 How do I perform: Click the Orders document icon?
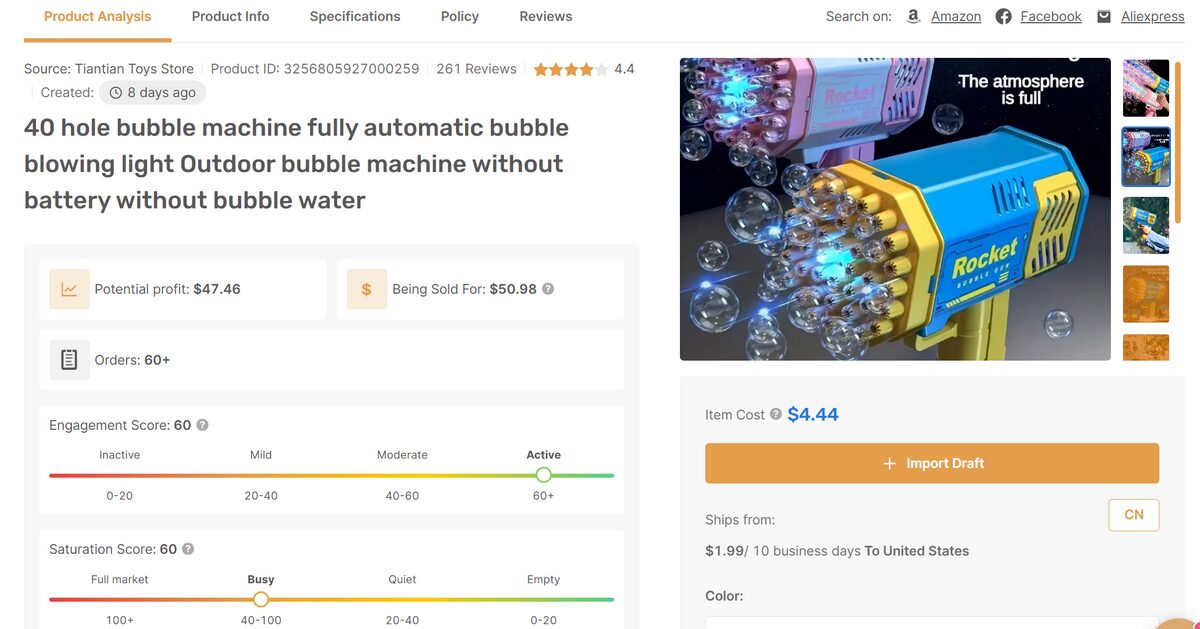point(68,359)
